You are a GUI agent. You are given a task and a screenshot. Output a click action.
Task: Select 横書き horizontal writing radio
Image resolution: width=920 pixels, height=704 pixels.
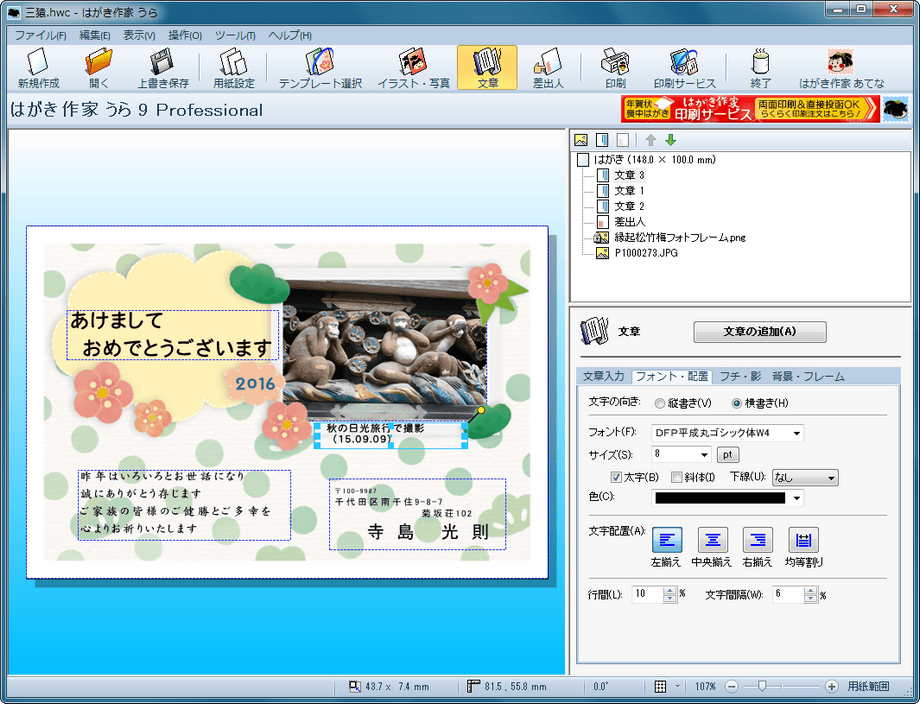736,404
